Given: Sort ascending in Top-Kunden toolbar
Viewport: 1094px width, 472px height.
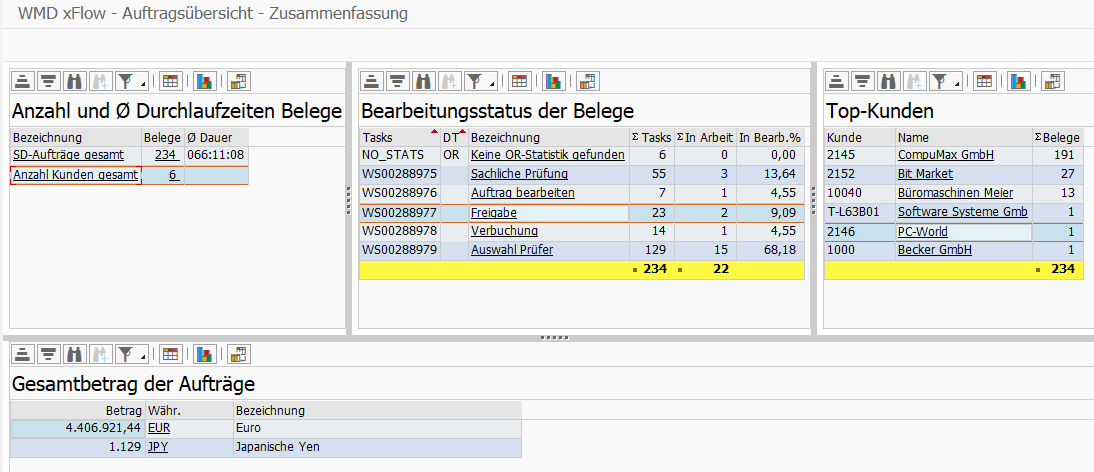Looking at the screenshot, I should [837, 81].
